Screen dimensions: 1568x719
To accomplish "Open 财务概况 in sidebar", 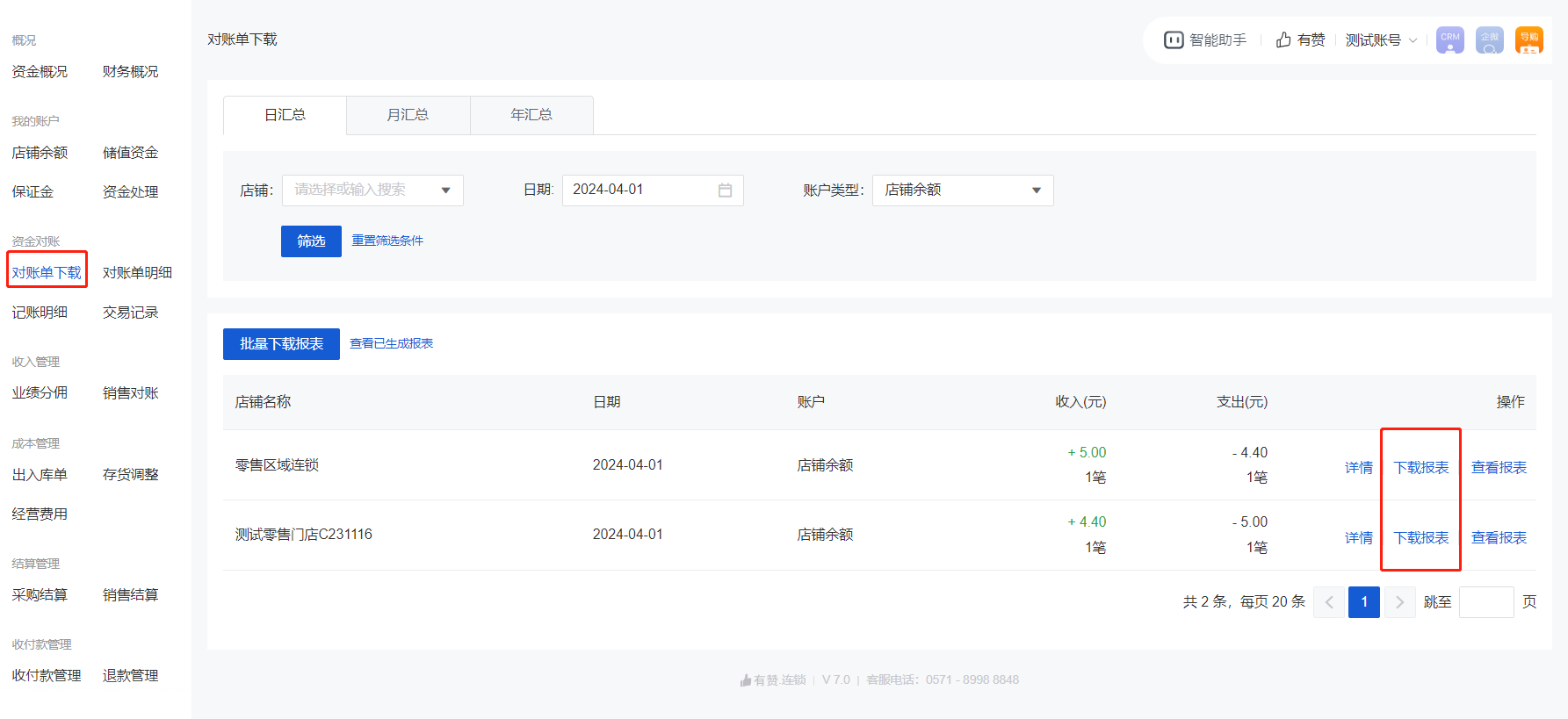I will pyautogui.click(x=130, y=72).
